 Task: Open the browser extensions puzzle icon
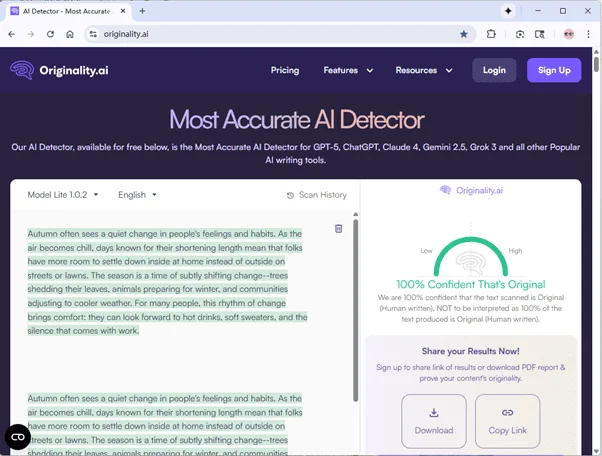pyautogui.click(x=491, y=34)
